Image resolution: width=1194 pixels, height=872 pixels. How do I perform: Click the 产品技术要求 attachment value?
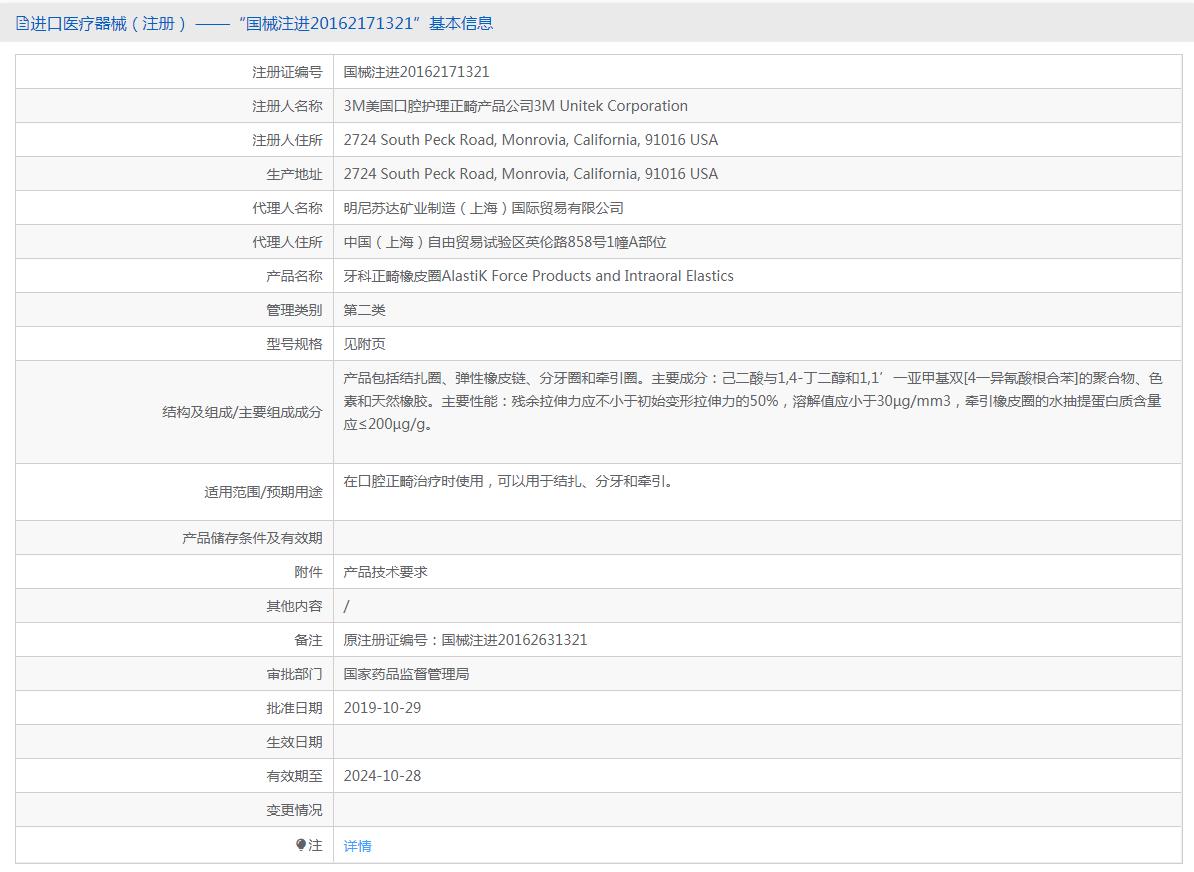pos(385,572)
